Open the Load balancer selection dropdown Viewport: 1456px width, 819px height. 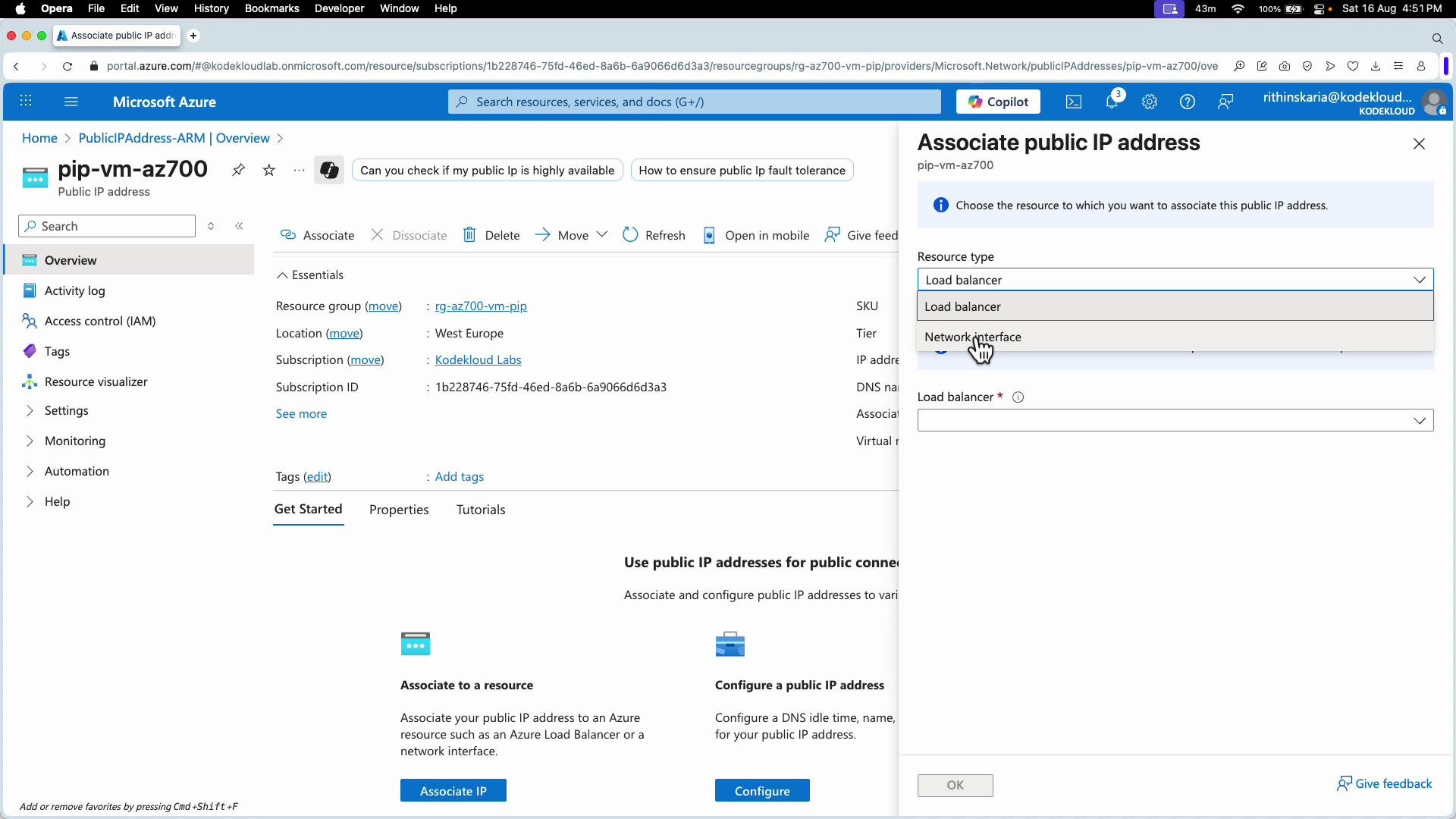click(1175, 420)
